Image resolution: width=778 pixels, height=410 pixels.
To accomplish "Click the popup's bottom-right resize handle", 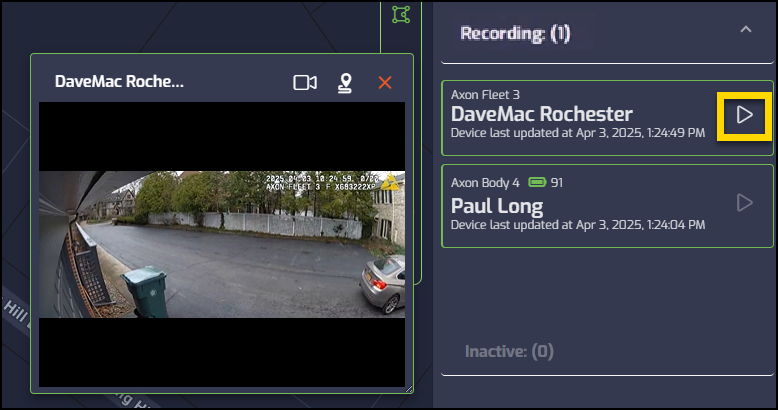I will [x=407, y=385].
